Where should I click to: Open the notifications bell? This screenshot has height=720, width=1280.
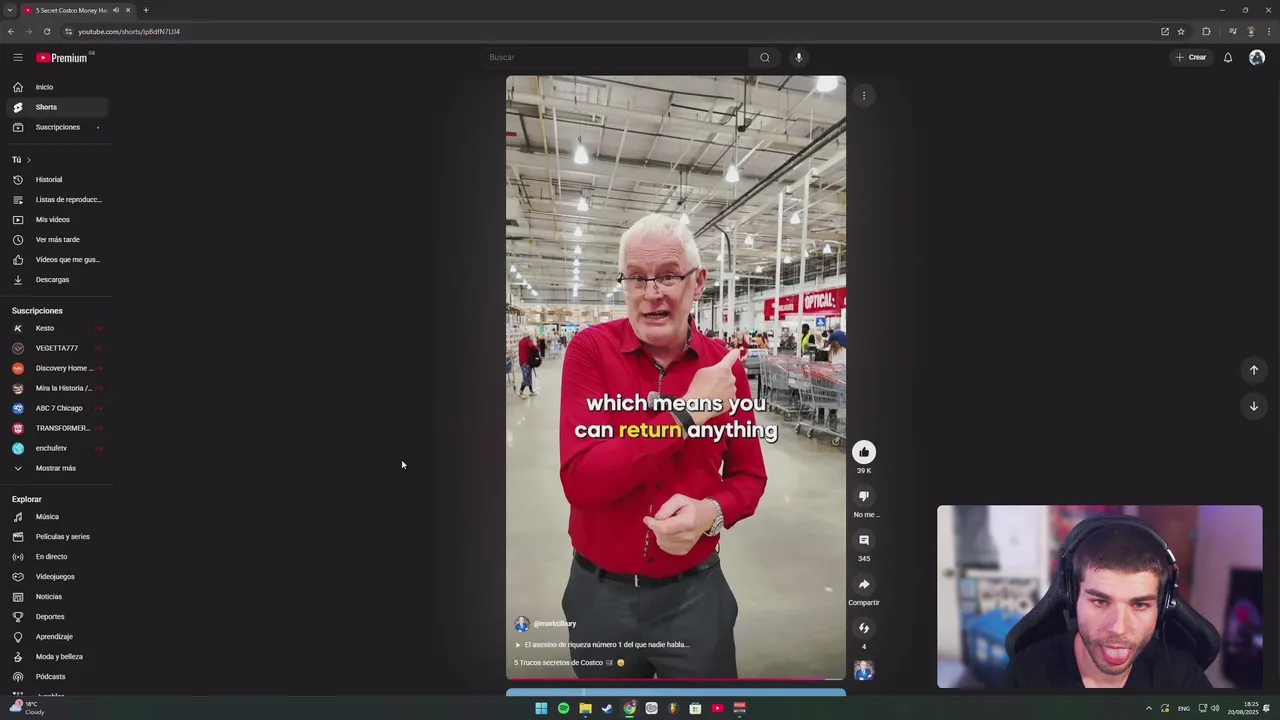1228,57
